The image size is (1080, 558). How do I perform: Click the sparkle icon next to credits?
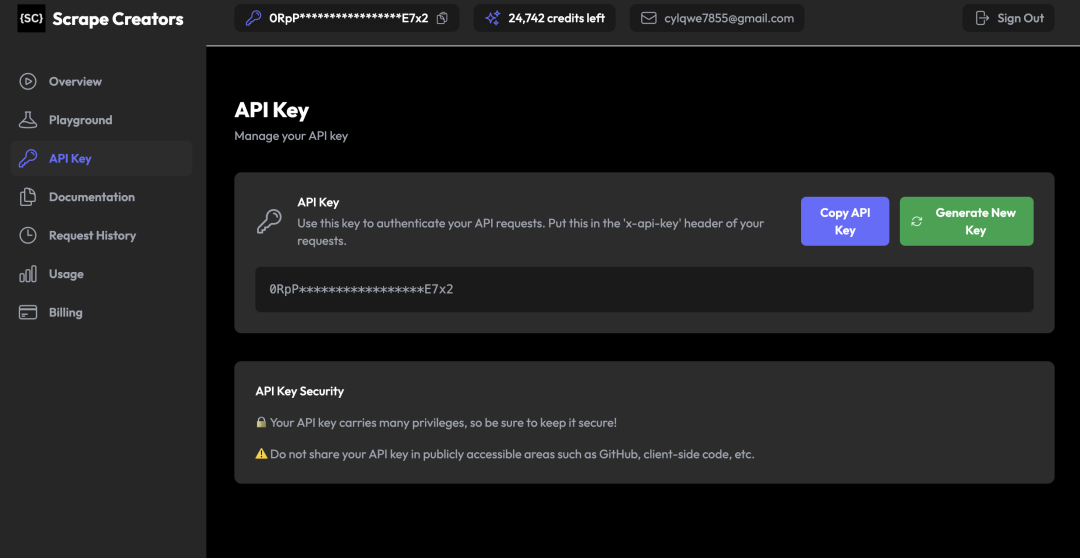tap(492, 18)
